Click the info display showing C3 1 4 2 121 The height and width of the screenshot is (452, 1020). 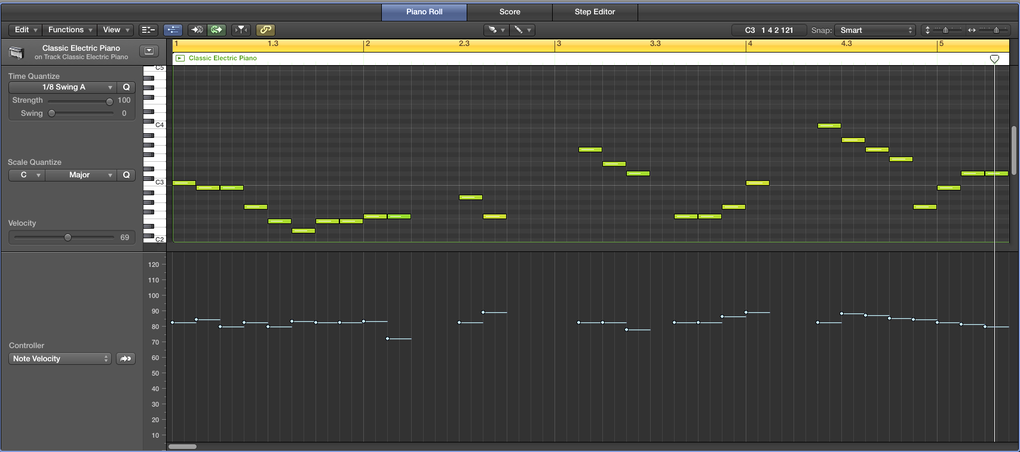[769, 30]
